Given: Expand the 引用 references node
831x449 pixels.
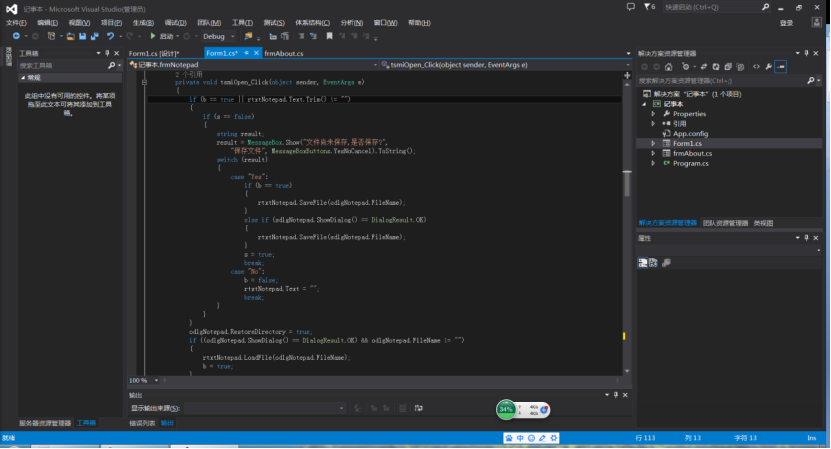Looking at the screenshot, I should (x=653, y=124).
